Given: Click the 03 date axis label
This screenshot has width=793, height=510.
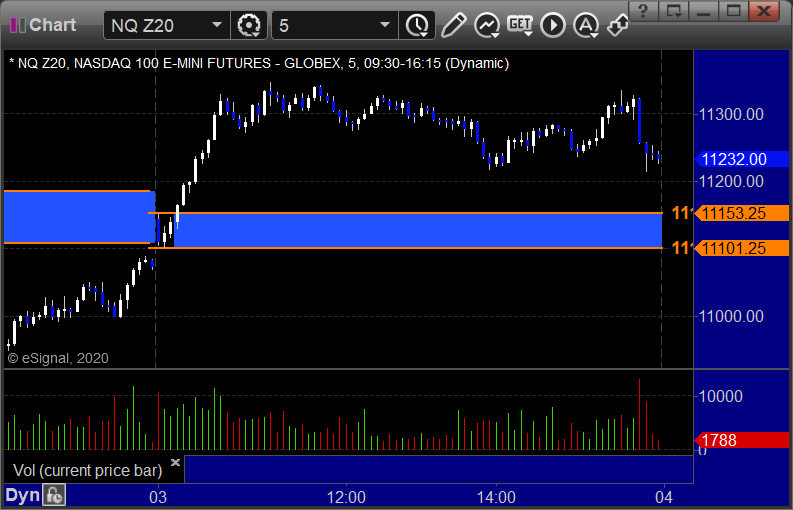Looking at the screenshot, I should pyautogui.click(x=158, y=497).
